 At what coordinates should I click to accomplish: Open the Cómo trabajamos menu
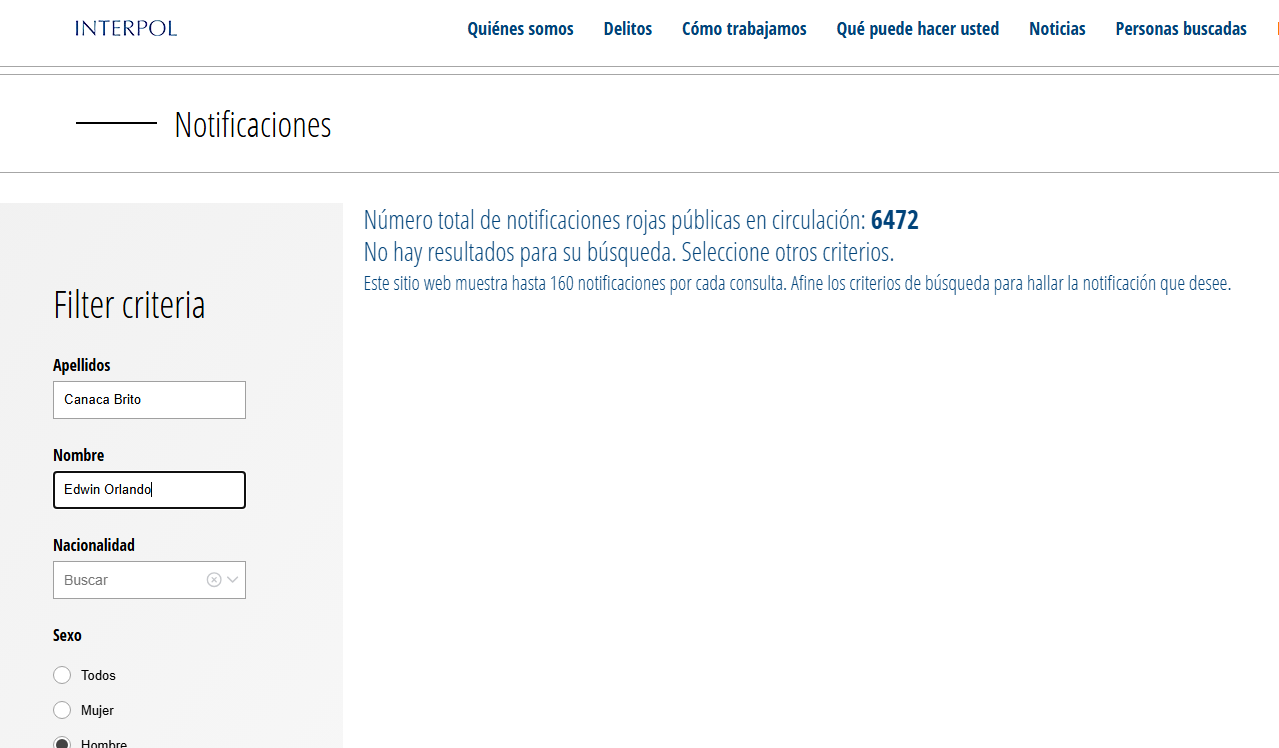[x=744, y=29]
